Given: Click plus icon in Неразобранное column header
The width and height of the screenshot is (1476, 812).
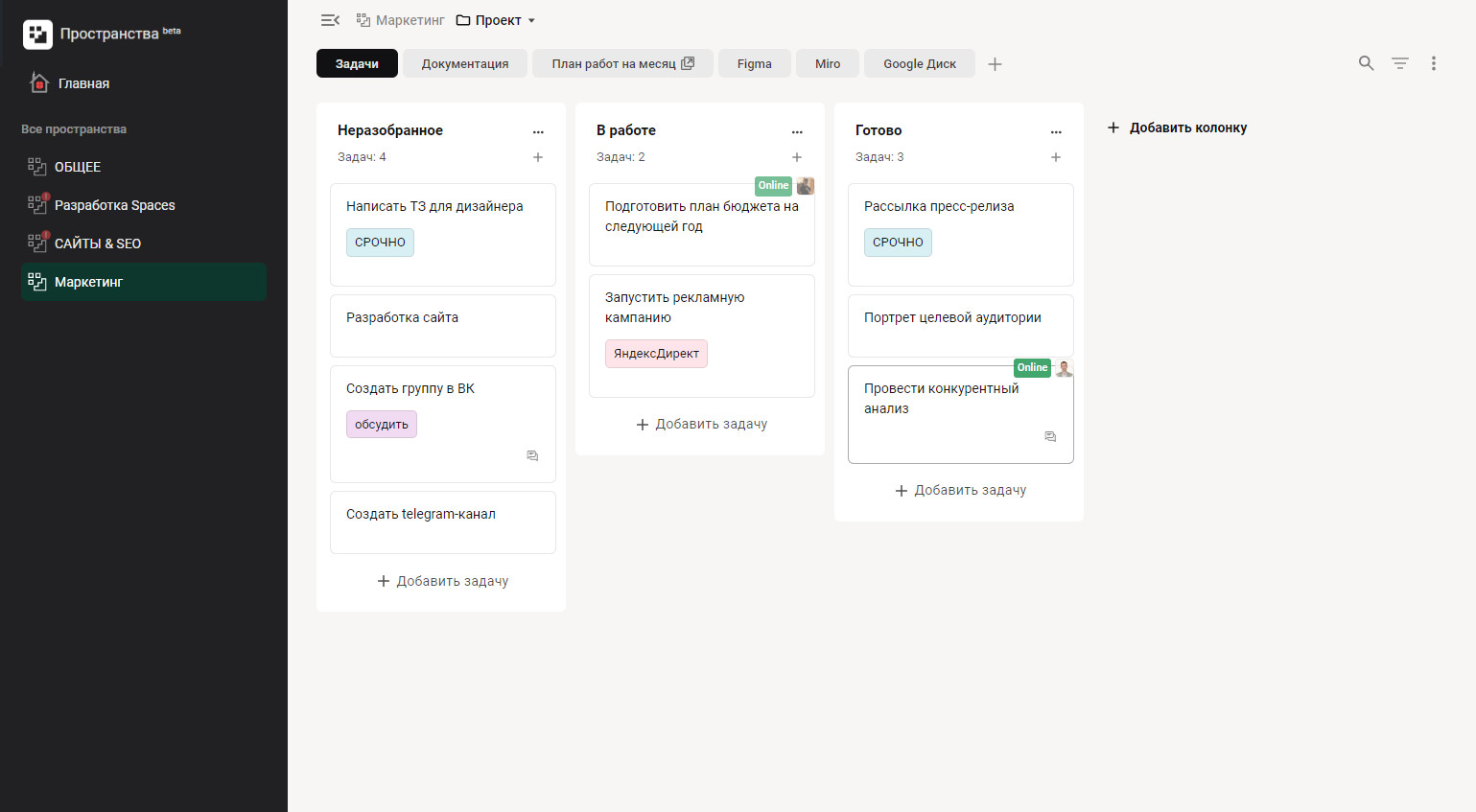Looking at the screenshot, I should [x=538, y=157].
